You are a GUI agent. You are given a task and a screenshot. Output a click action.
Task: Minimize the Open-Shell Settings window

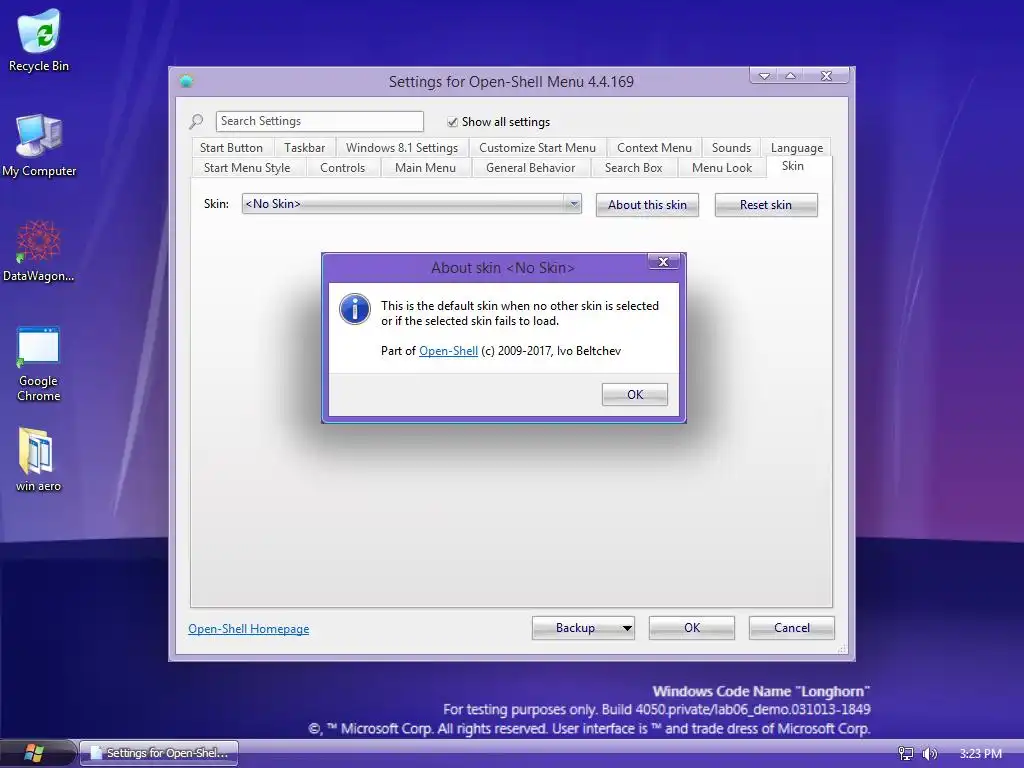tap(763, 76)
